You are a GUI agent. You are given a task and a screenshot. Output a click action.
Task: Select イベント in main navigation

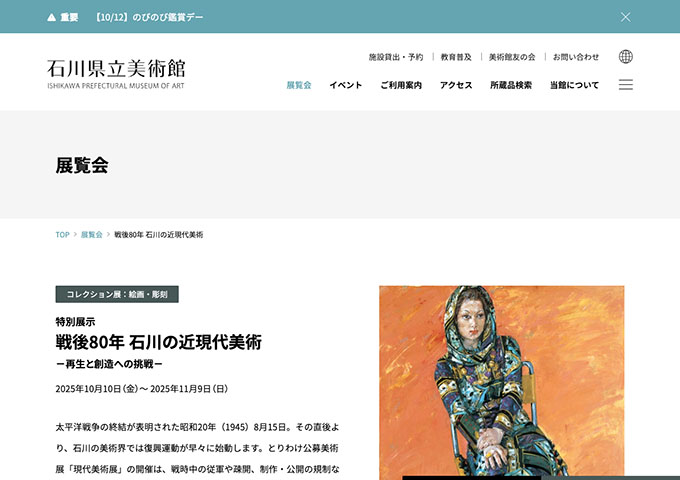tap(346, 85)
